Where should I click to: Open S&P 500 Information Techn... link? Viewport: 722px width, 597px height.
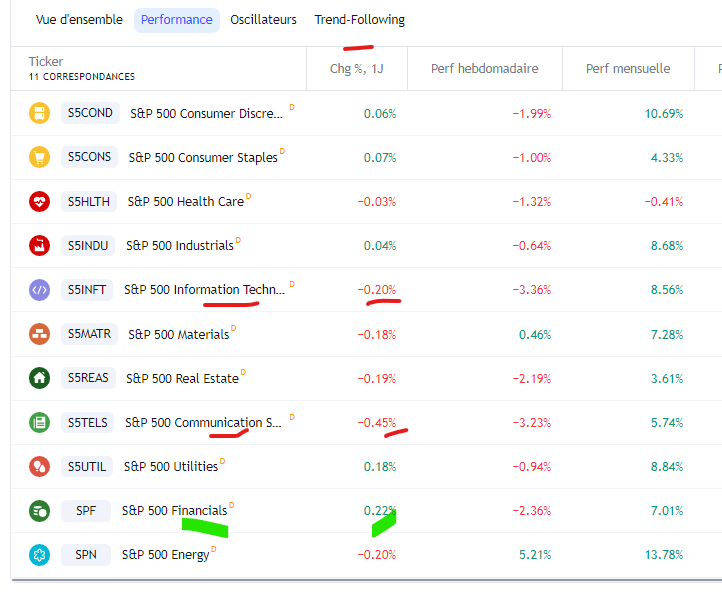(204, 290)
